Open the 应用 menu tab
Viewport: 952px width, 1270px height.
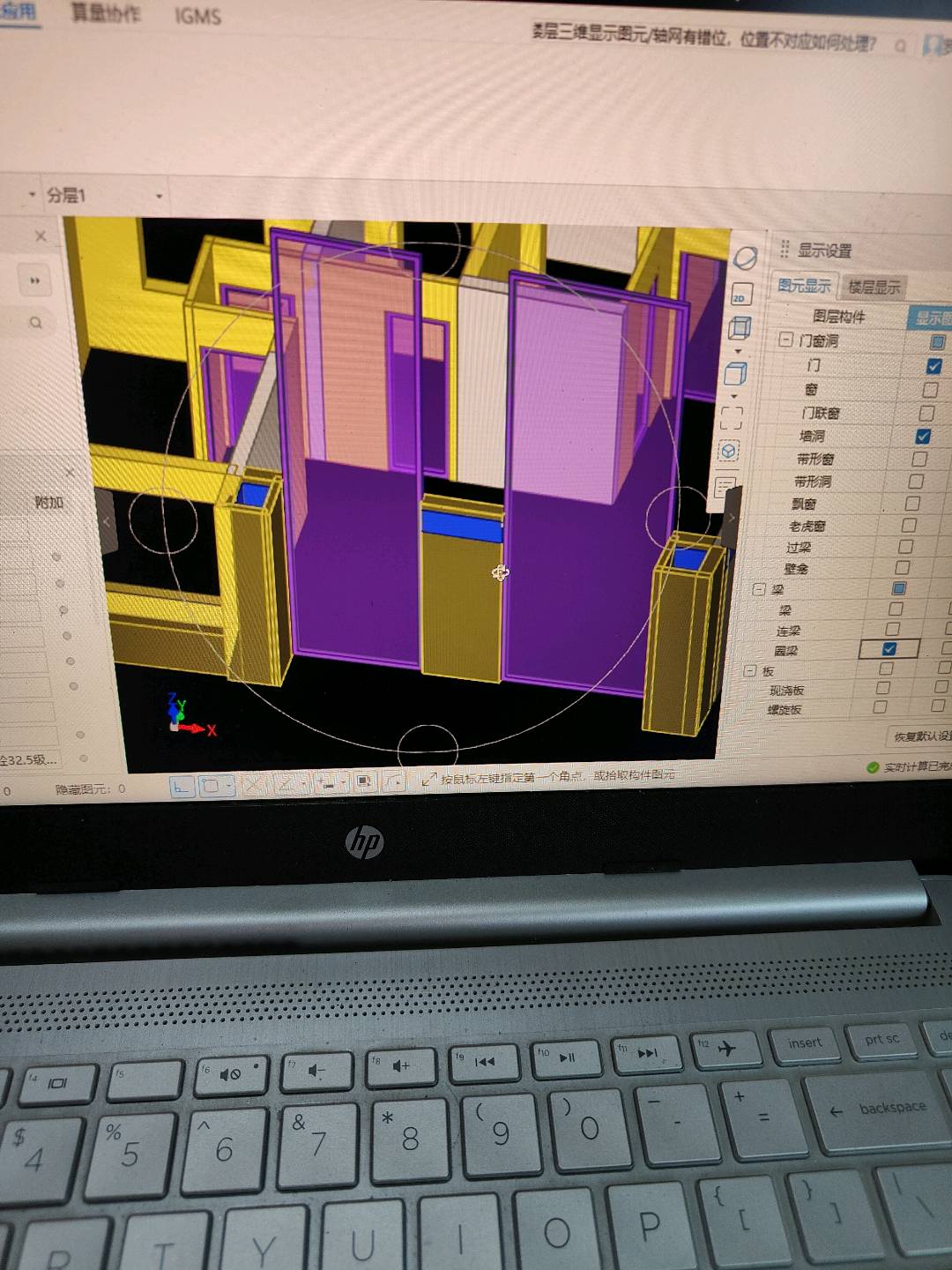(18, 12)
